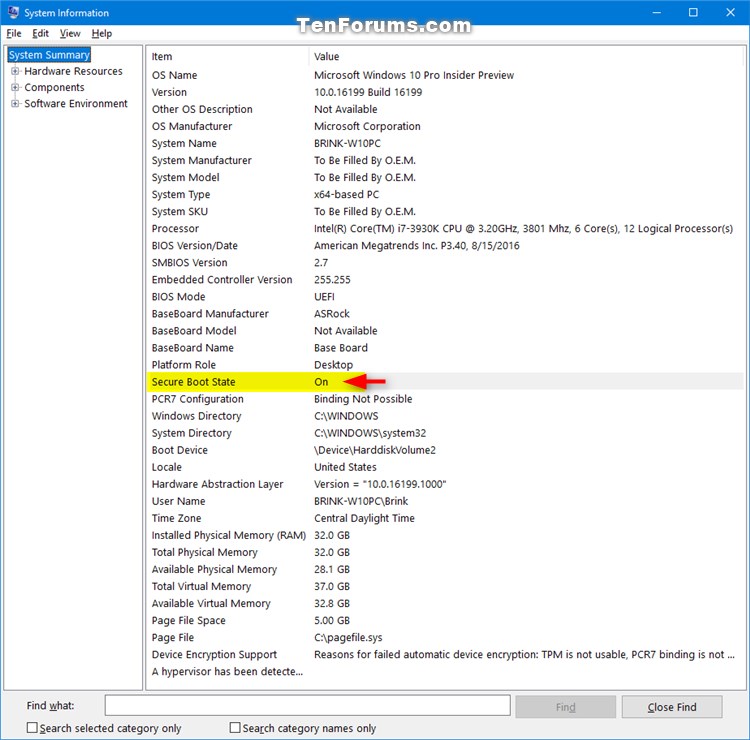Select the Software Environment tree item
This screenshot has height=740, width=750.
76,104
